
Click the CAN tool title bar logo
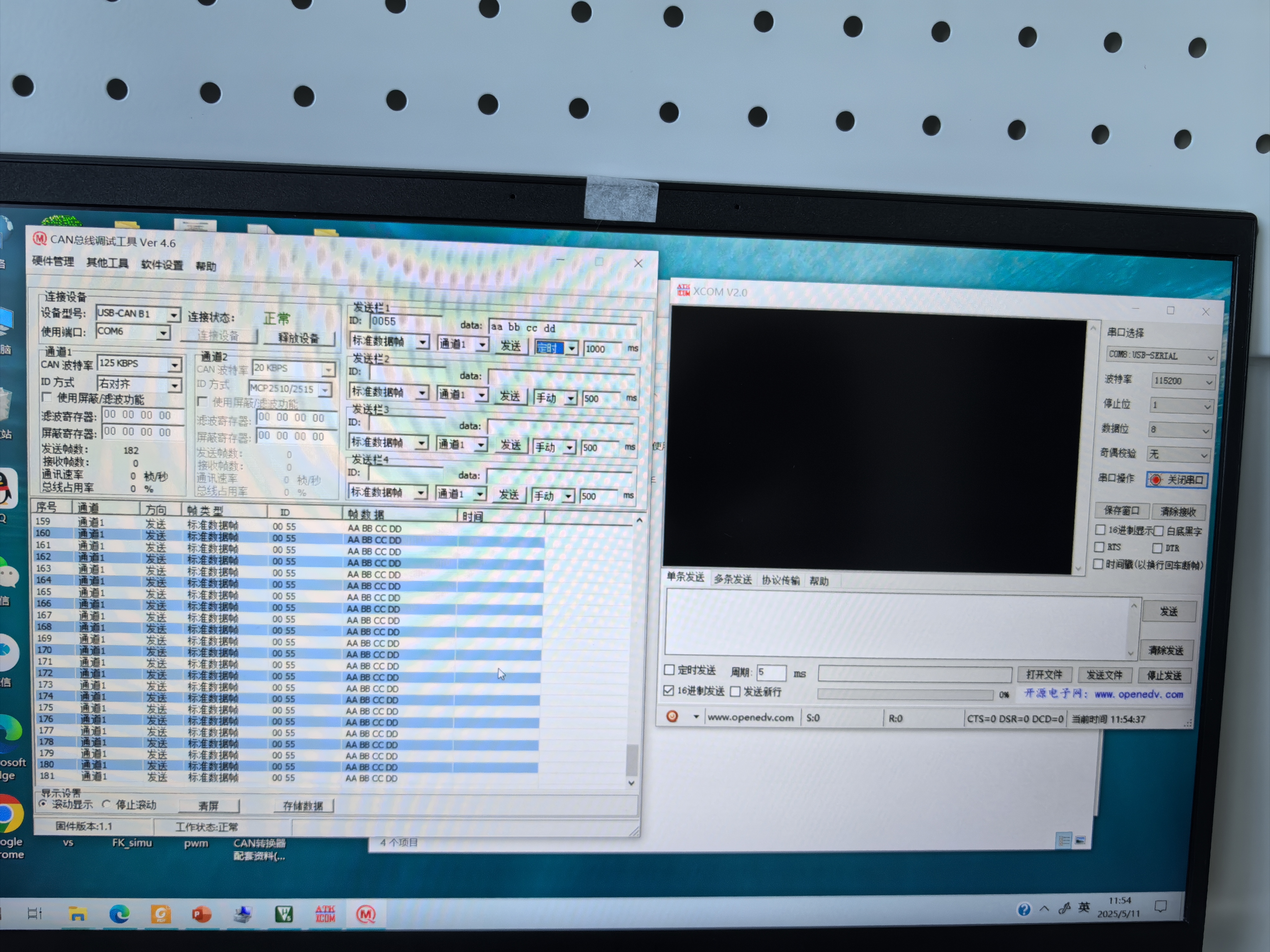(x=40, y=238)
